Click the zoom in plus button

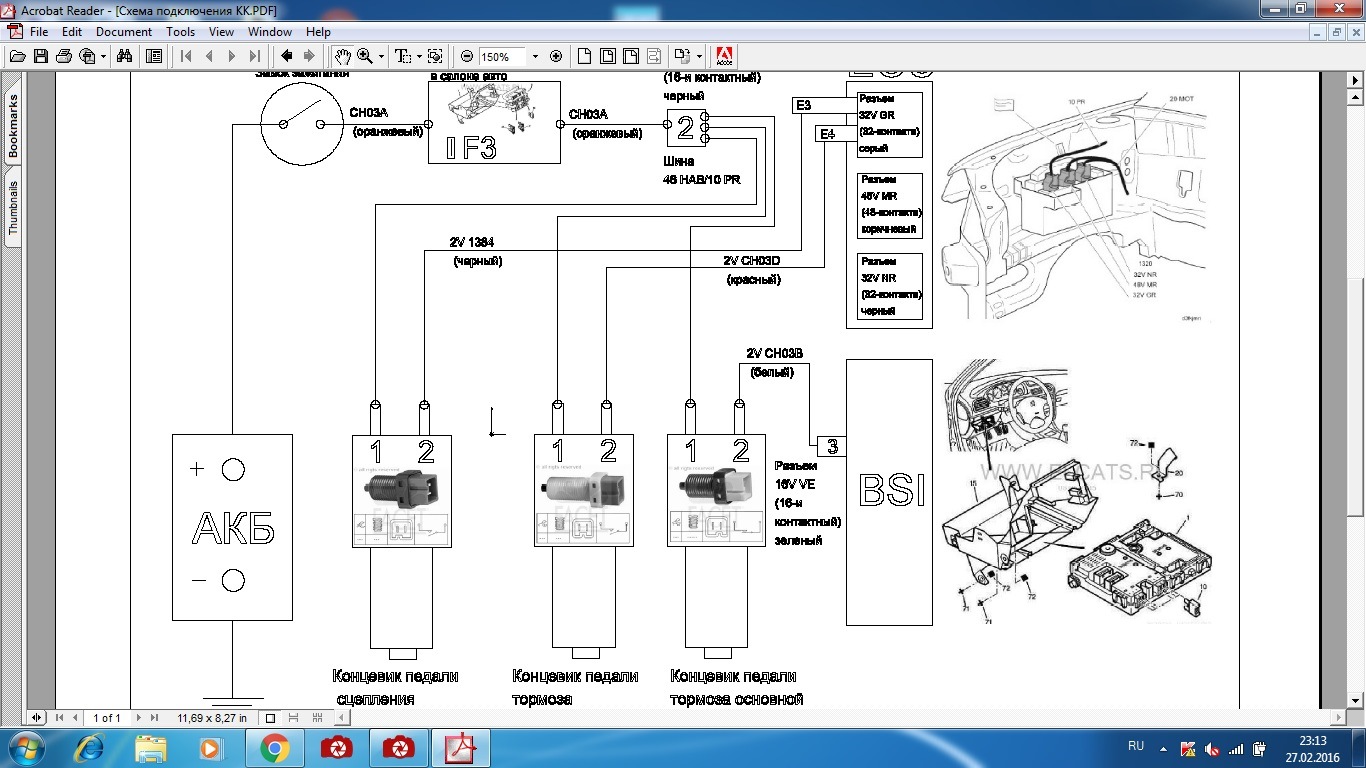pos(556,56)
